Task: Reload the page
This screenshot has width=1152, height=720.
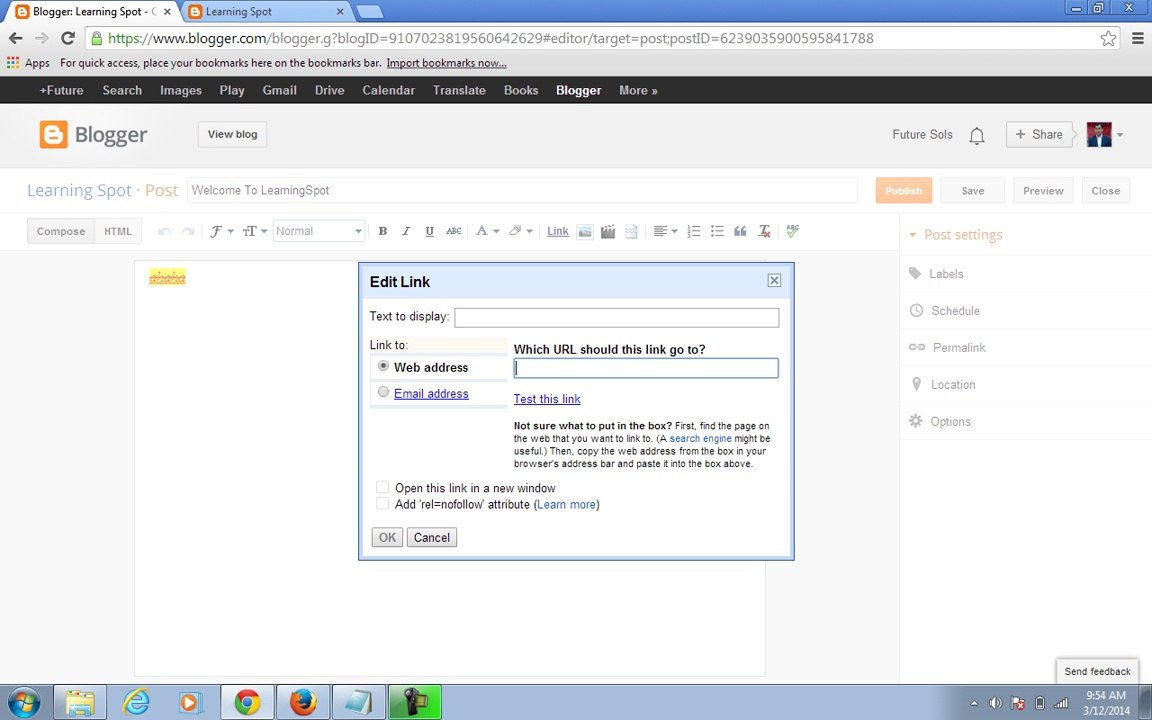Action: coord(68,38)
